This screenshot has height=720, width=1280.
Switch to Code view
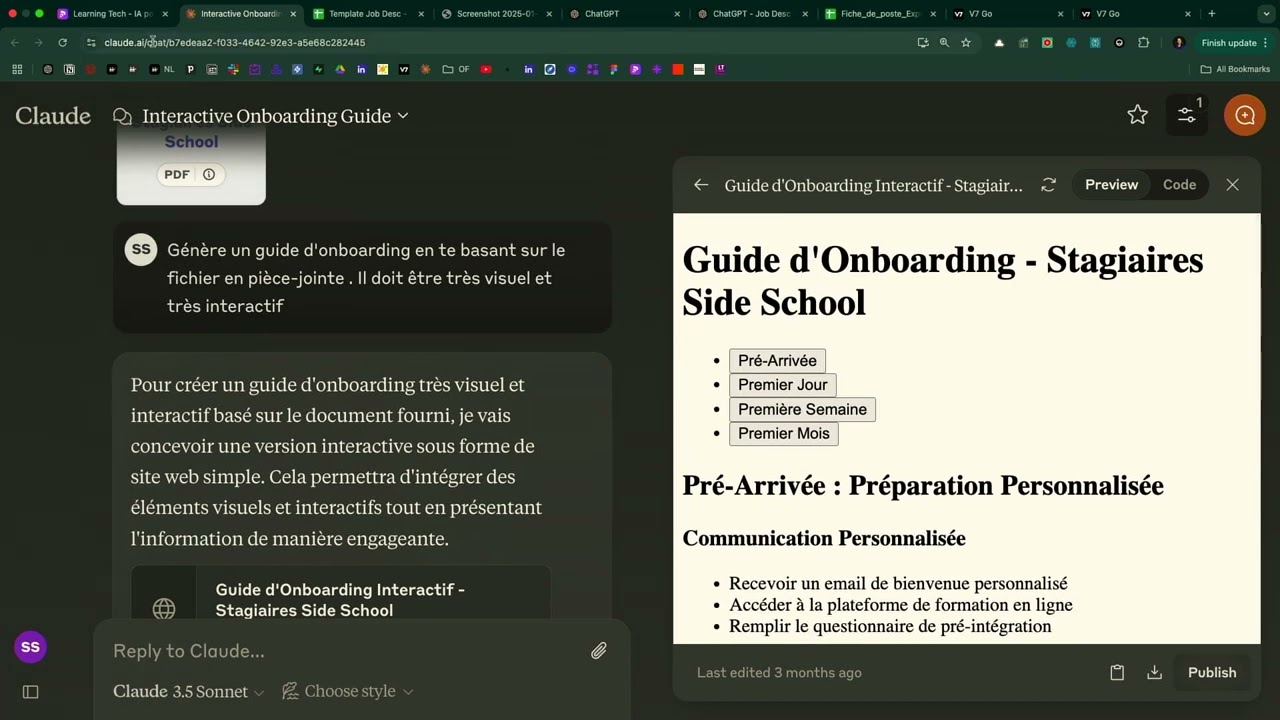click(1179, 185)
